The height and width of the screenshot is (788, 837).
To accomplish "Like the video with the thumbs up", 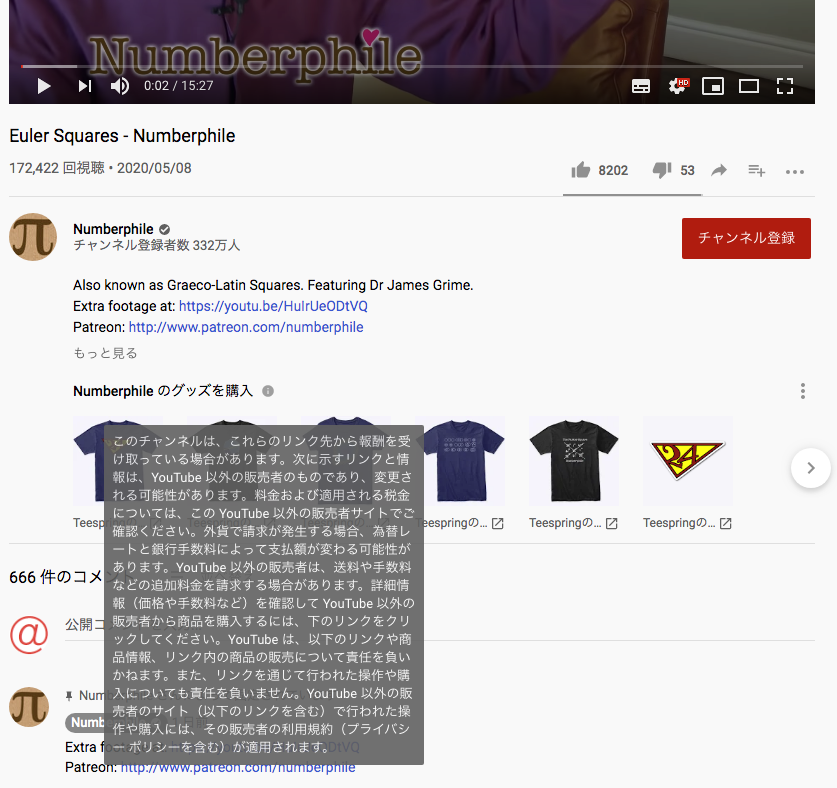I will (x=581, y=170).
